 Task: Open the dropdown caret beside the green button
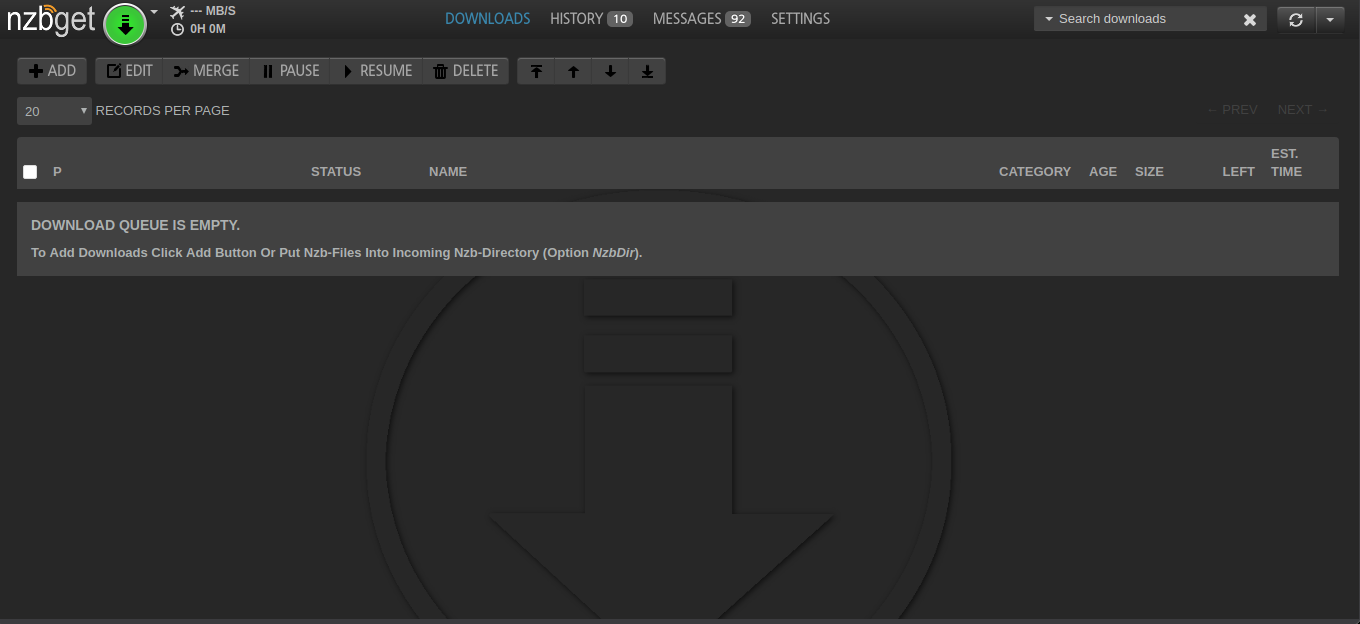pyautogui.click(x=154, y=12)
